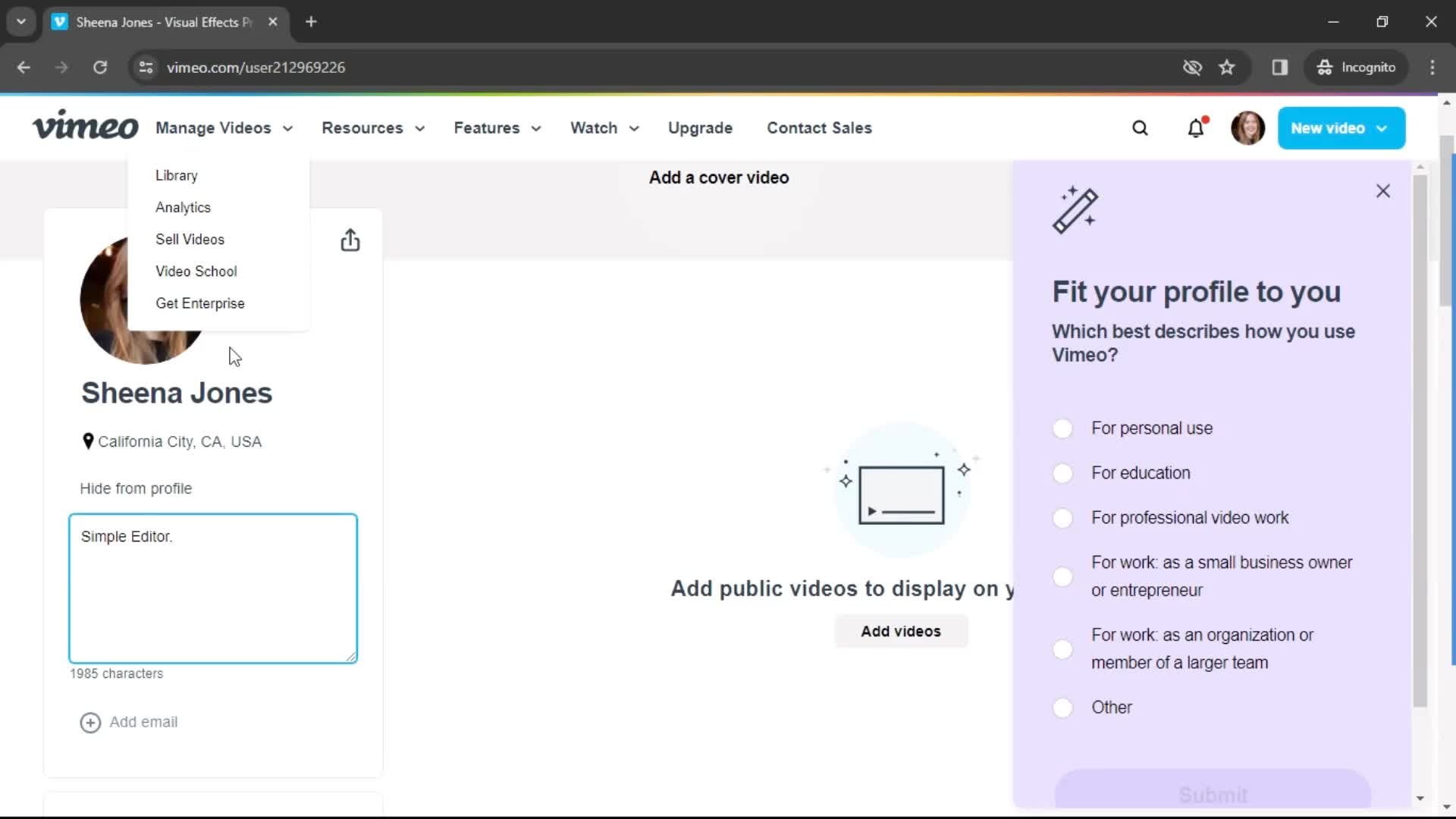Viewport: 1456px width, 819px height.
Task: Open Library from Manage Videos menu
Action: point(177,175)
